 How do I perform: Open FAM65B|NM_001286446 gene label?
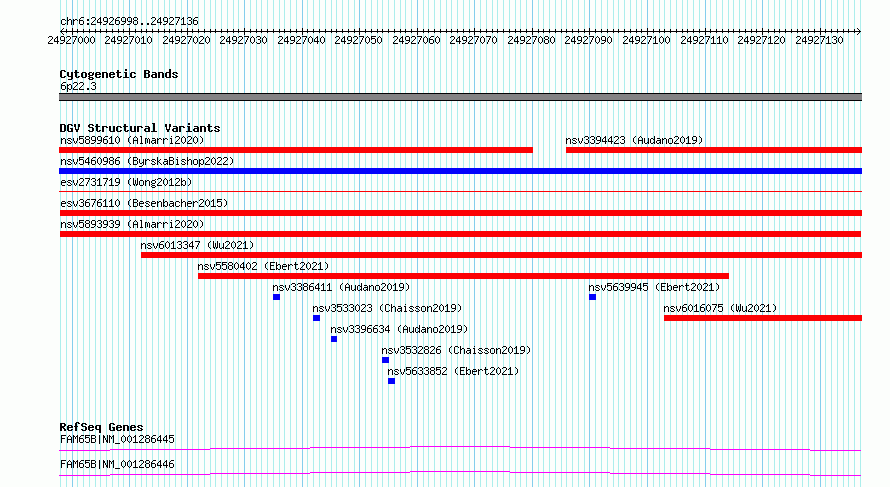point(117,464)
